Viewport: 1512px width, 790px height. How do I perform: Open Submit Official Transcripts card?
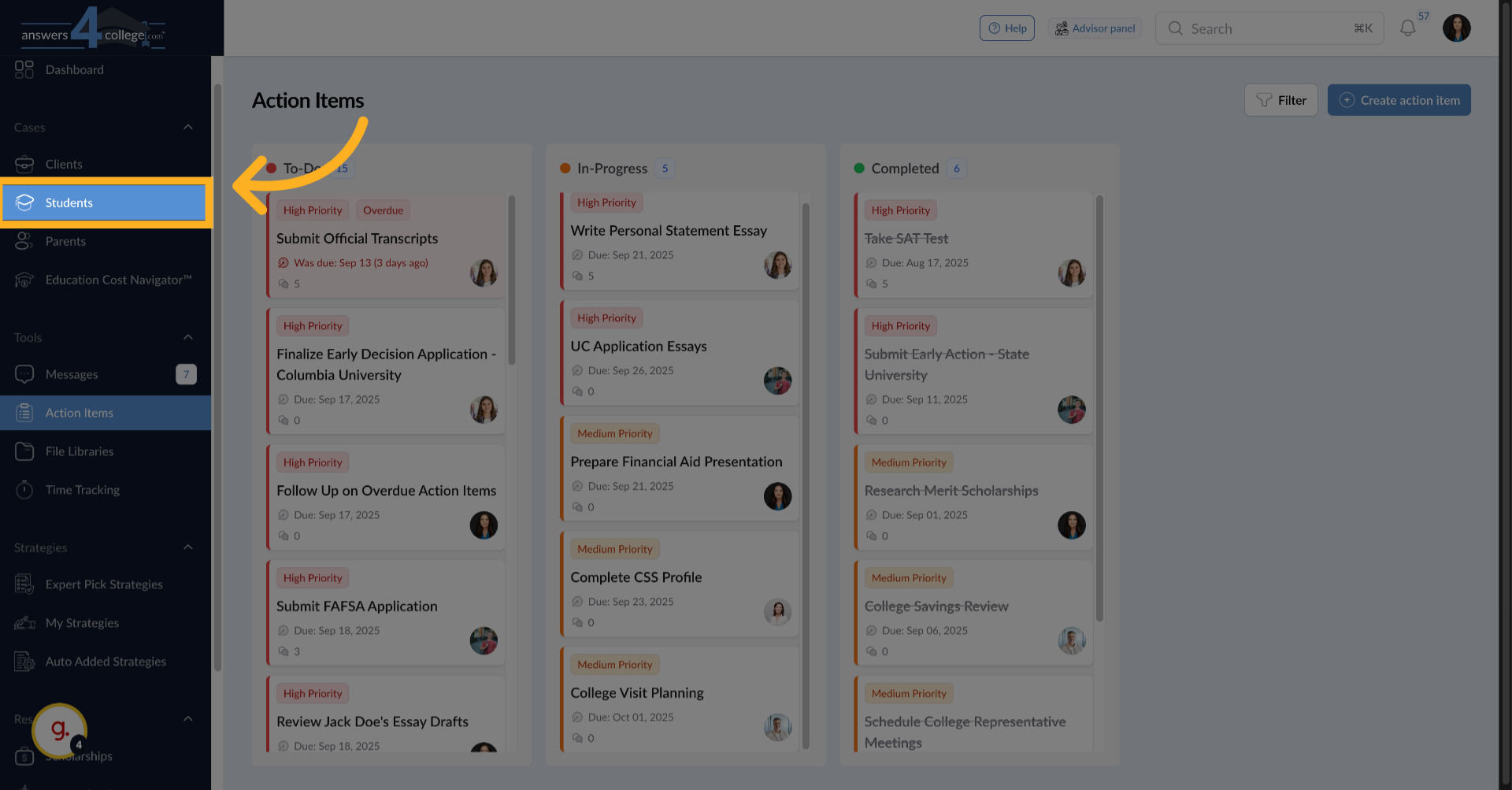(357, 239)
